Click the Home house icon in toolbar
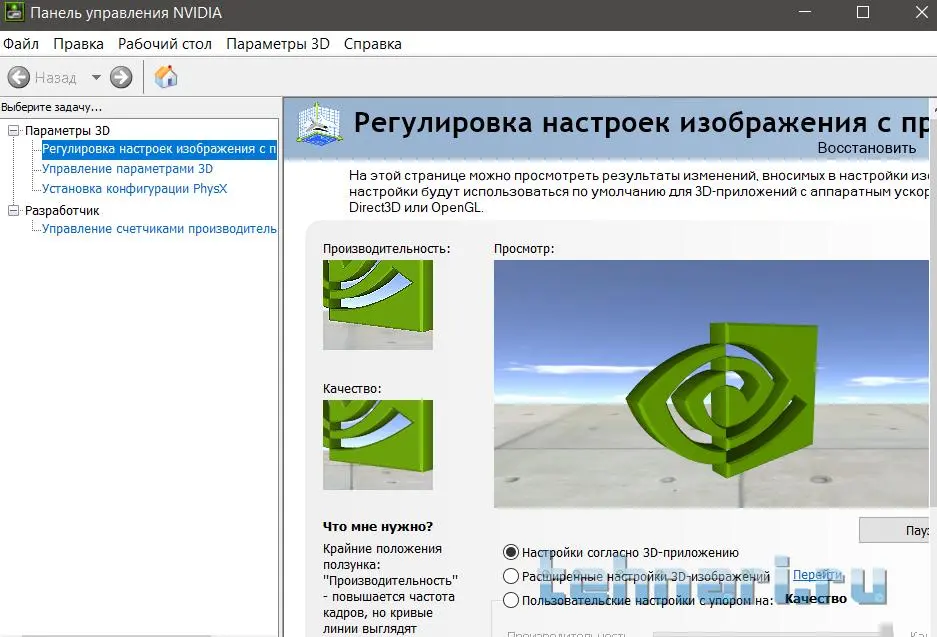 click(x=166, y=77)
